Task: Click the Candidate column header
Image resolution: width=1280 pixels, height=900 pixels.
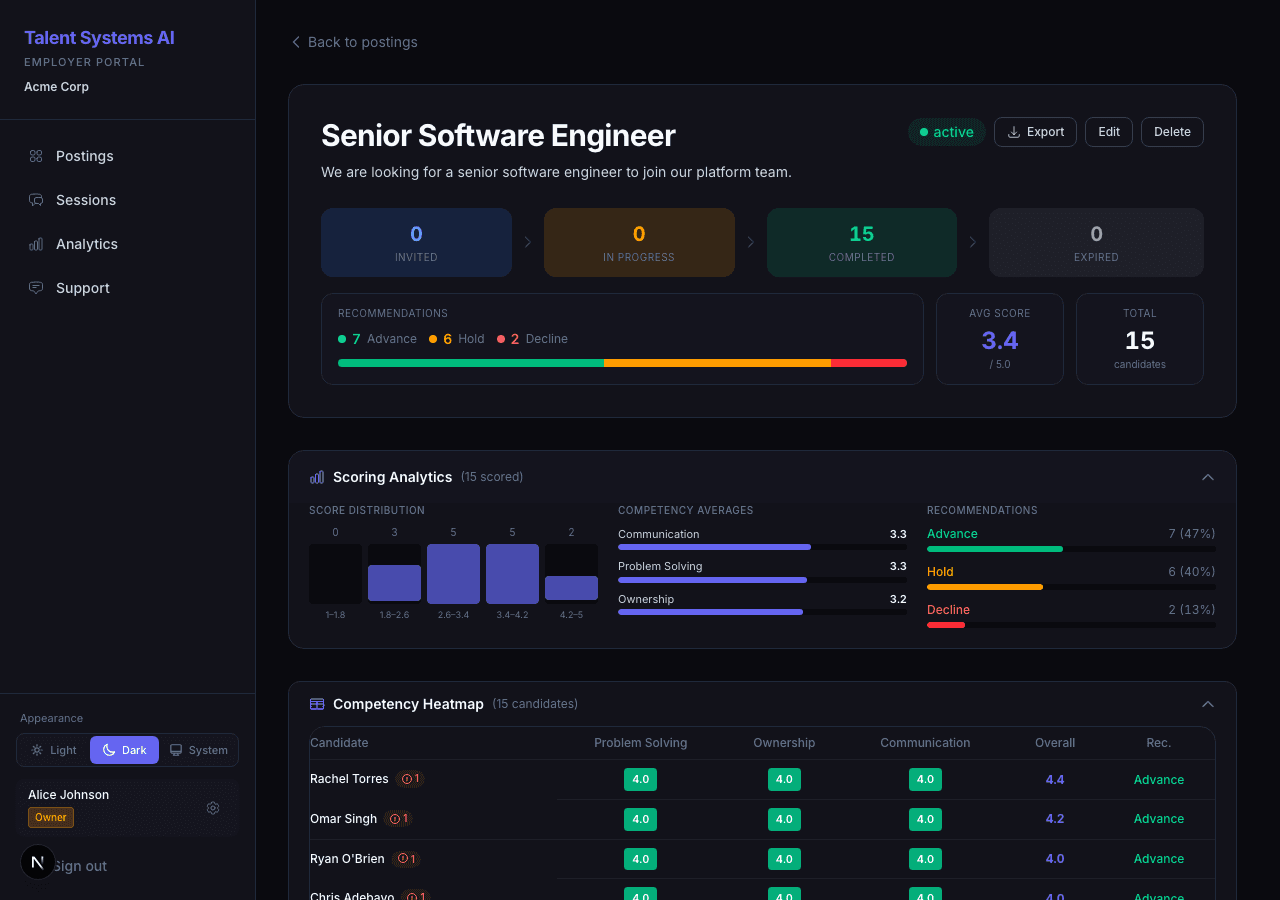Action: 339,743
